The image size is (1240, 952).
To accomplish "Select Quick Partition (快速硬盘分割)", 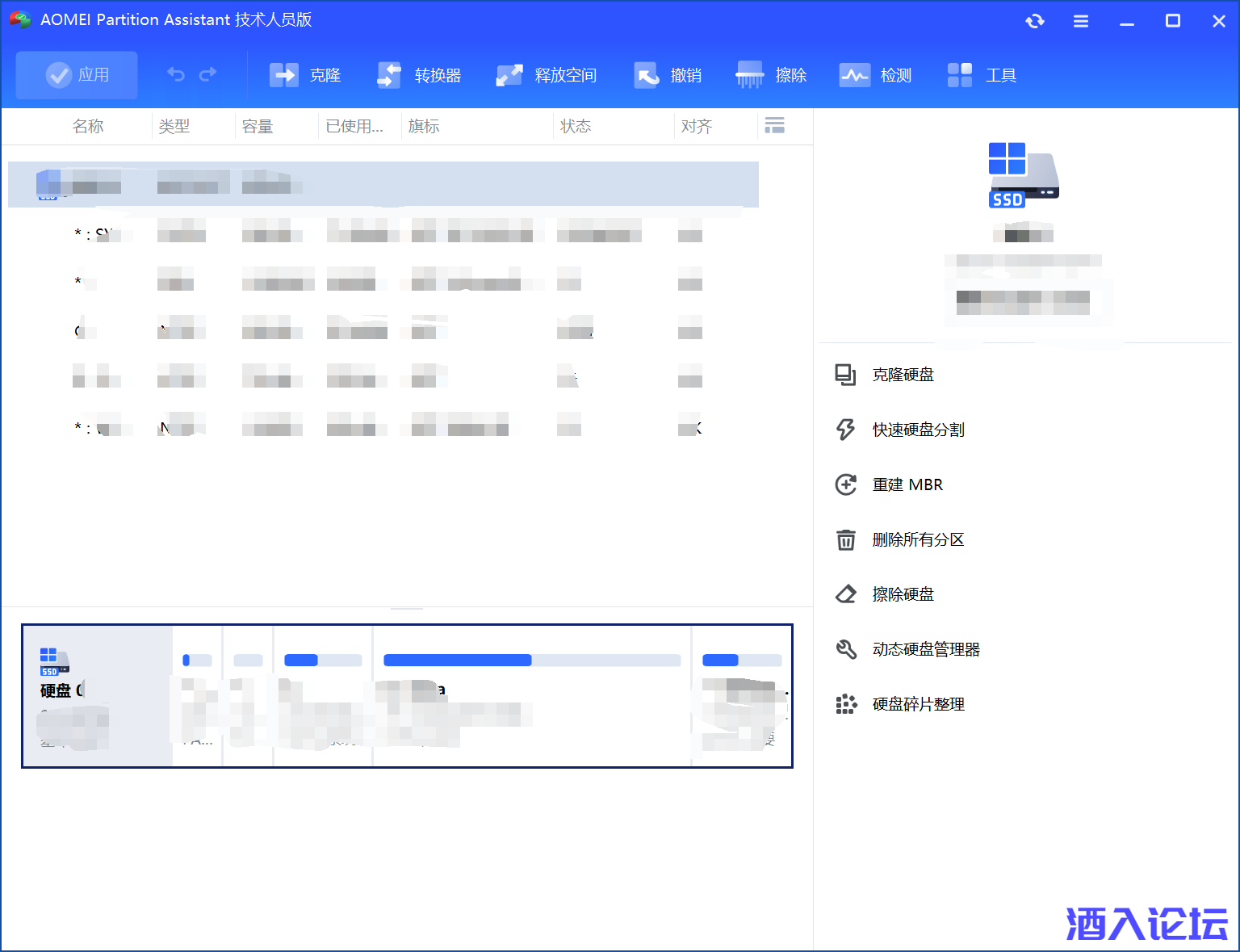I will 918,430.
